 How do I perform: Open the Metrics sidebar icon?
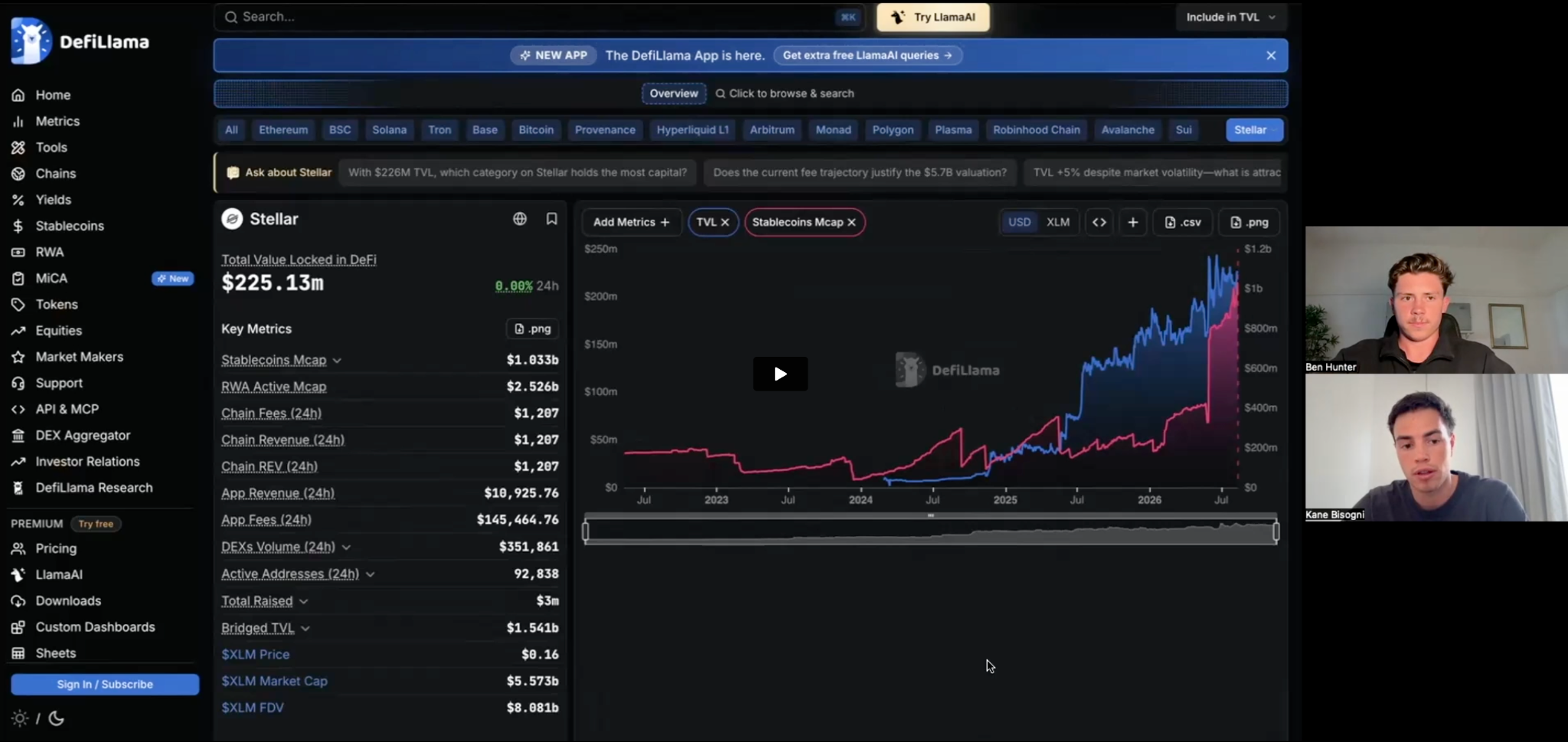(x=18, y=121)
